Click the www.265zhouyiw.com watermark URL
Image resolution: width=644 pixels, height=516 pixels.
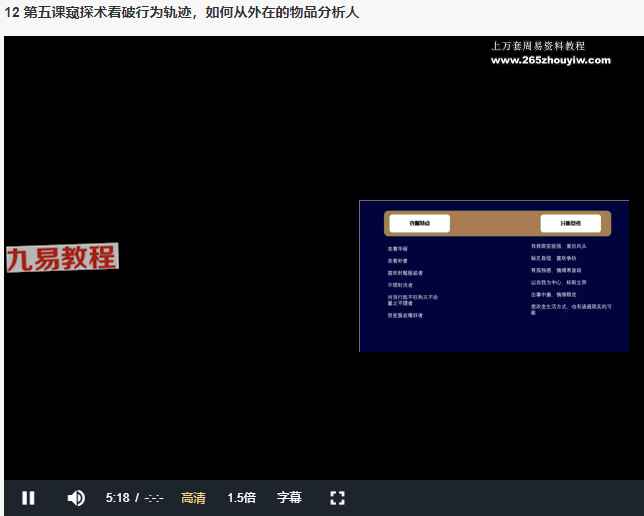coord(550,60)
